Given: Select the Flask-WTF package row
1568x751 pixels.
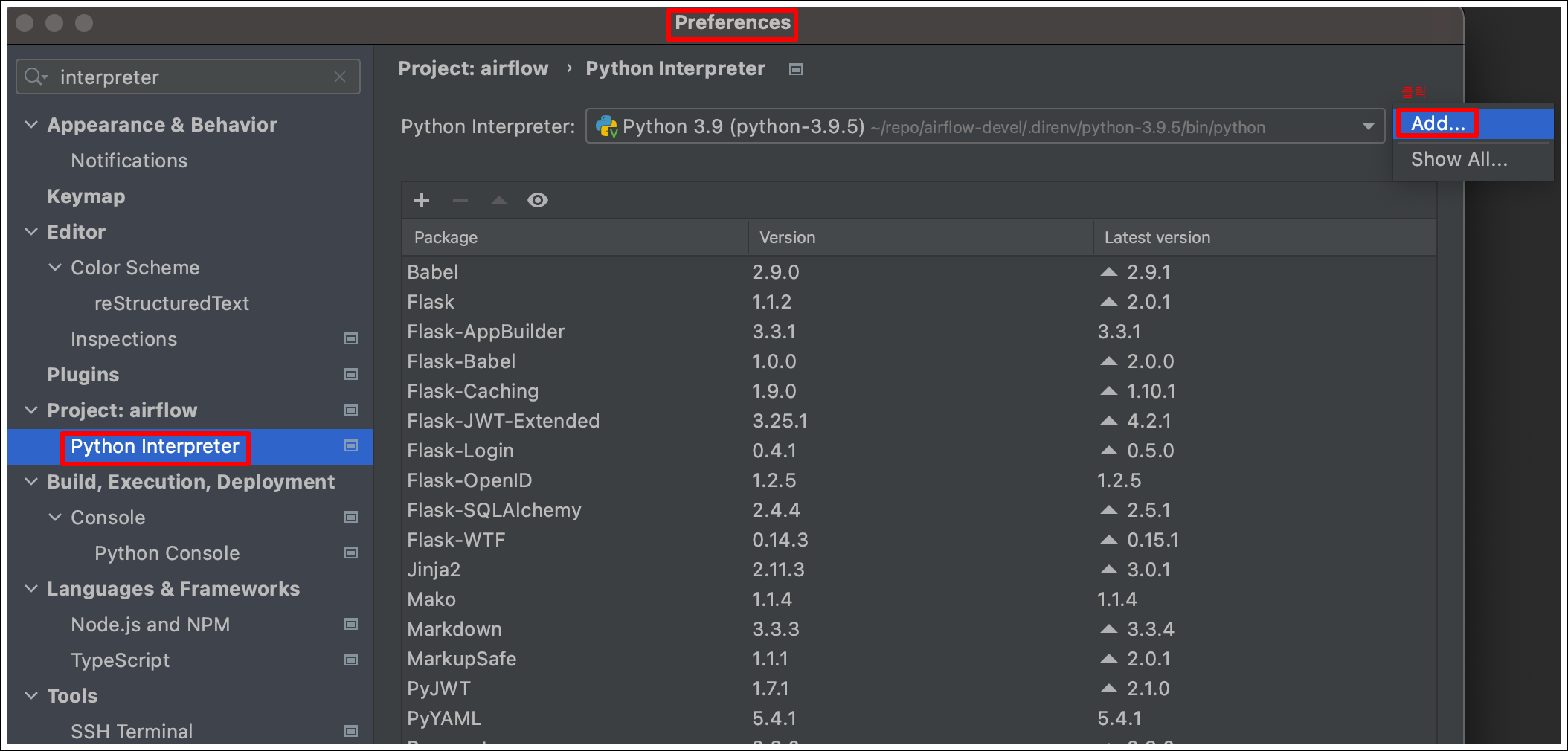Looking at the screenshot, I should pos(919,540).
